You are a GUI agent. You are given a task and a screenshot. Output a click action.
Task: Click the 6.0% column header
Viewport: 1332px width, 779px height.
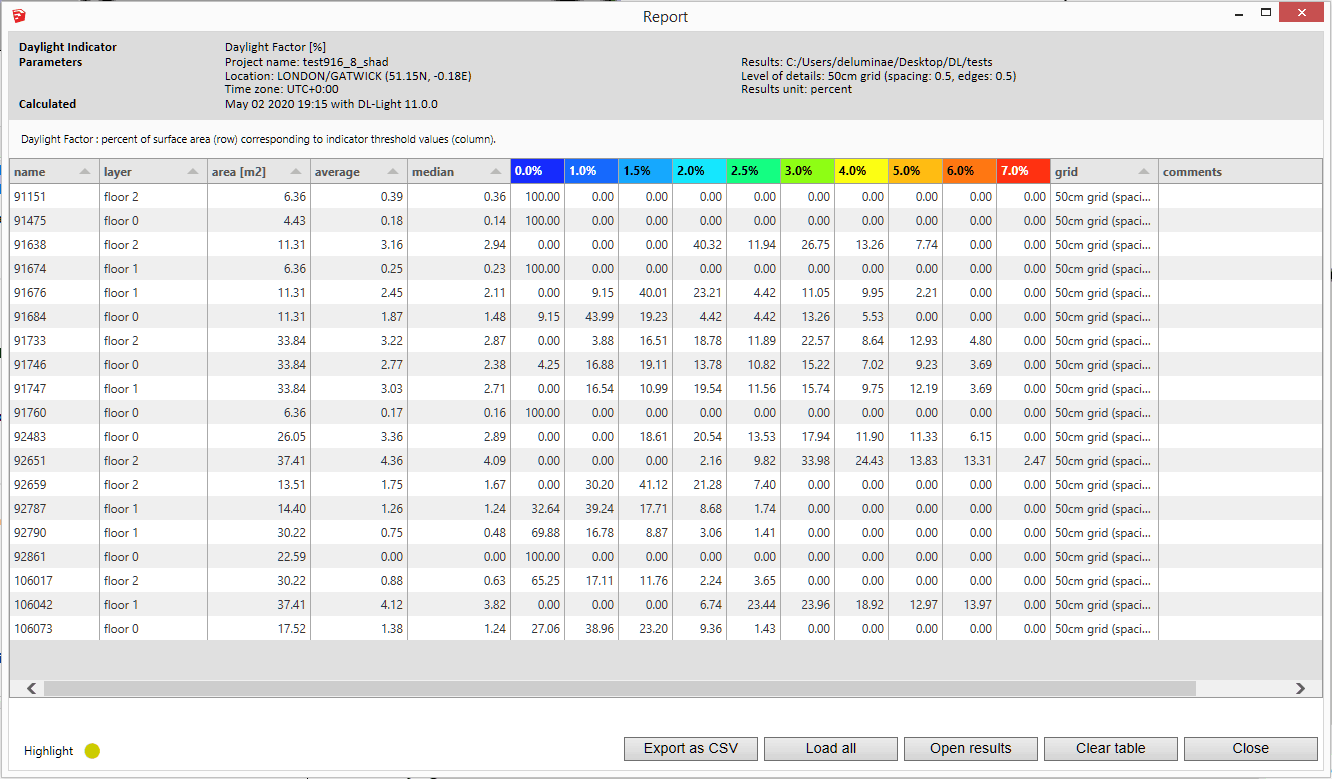tap(969, 171)
